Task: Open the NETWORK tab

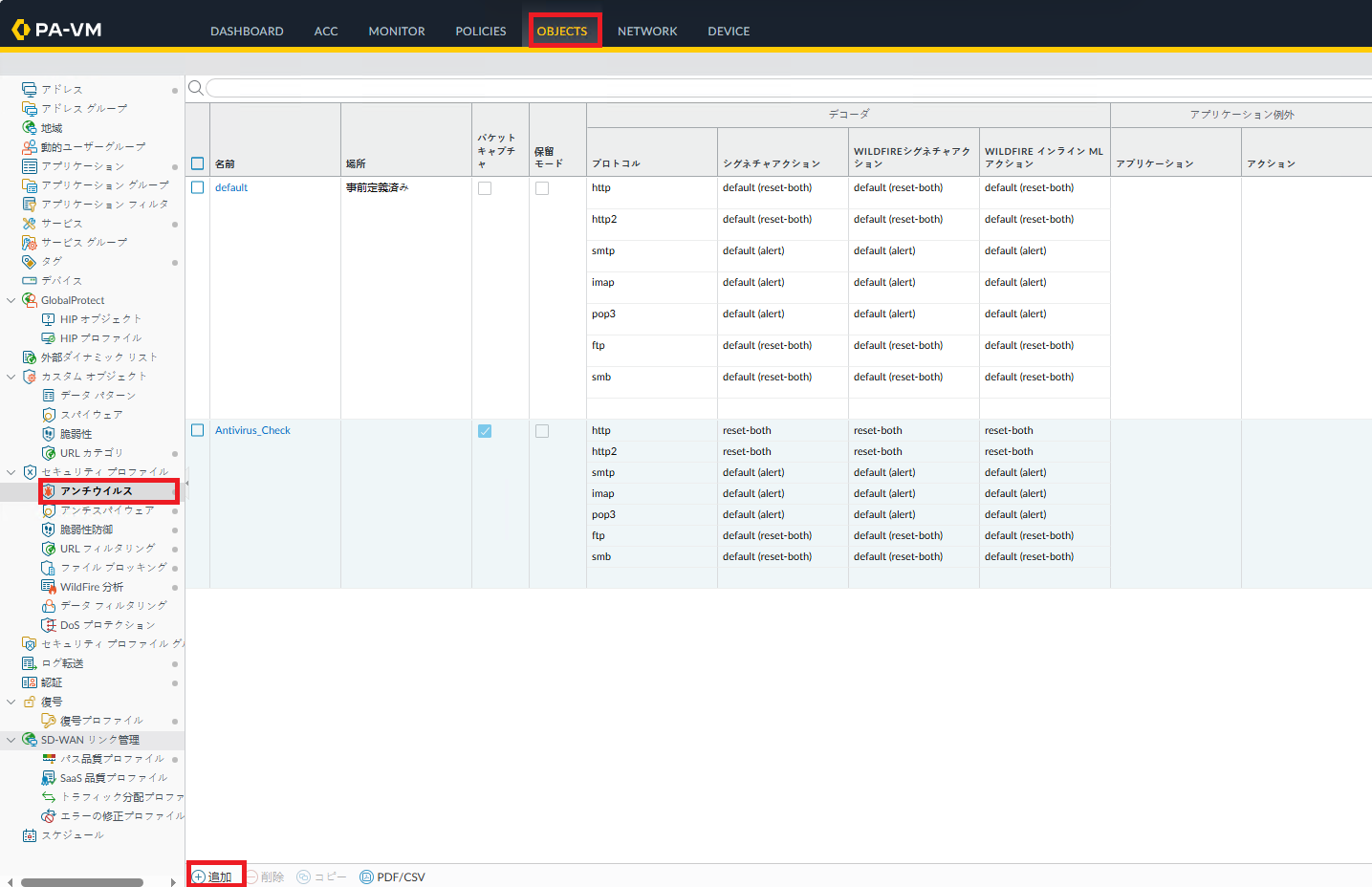Action: click(x=647, y=32)
